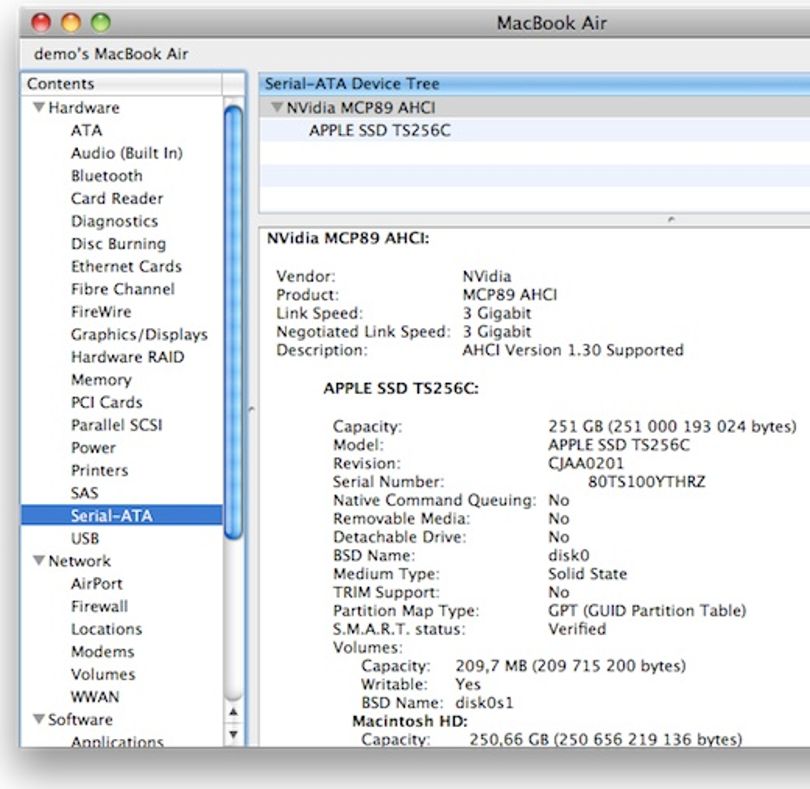Select Bluetooth in the Hardware list
The height and width of the screenshot is (789, 810).
pyautogui.click(x=107, y=176)
